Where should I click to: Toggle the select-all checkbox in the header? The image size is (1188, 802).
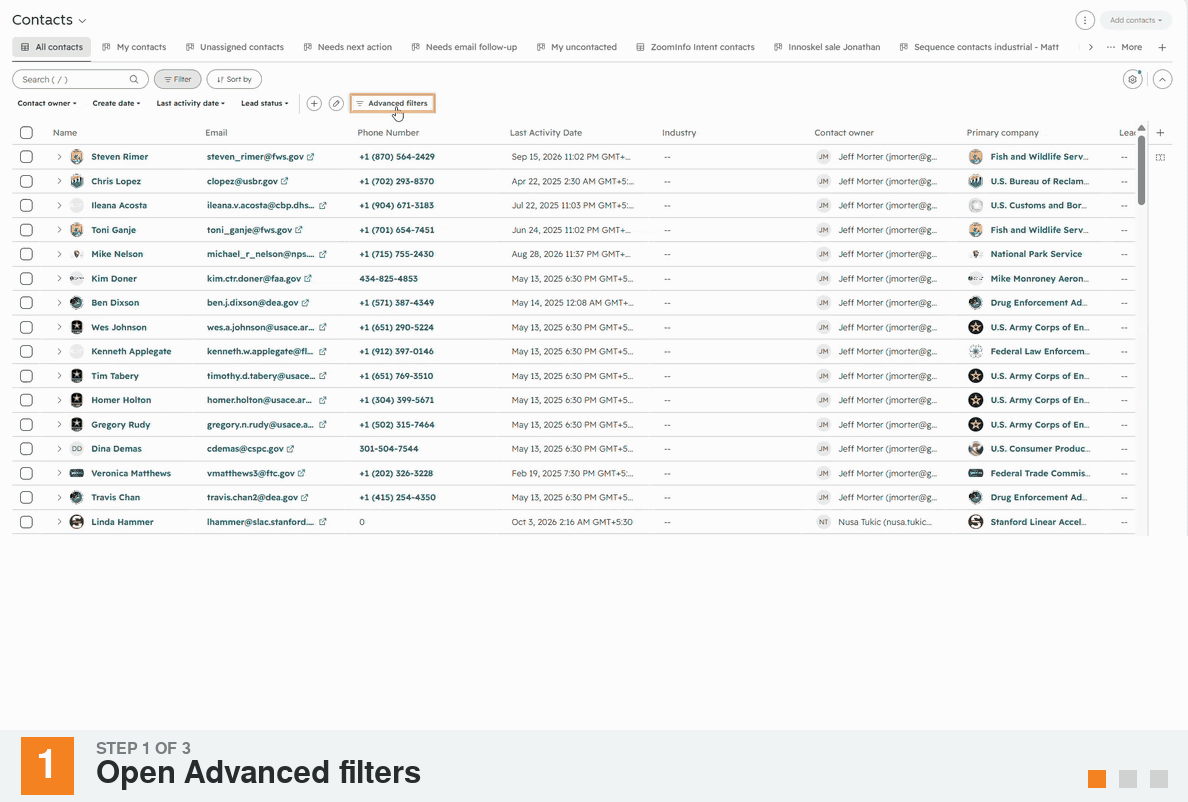tap(27, 133)
